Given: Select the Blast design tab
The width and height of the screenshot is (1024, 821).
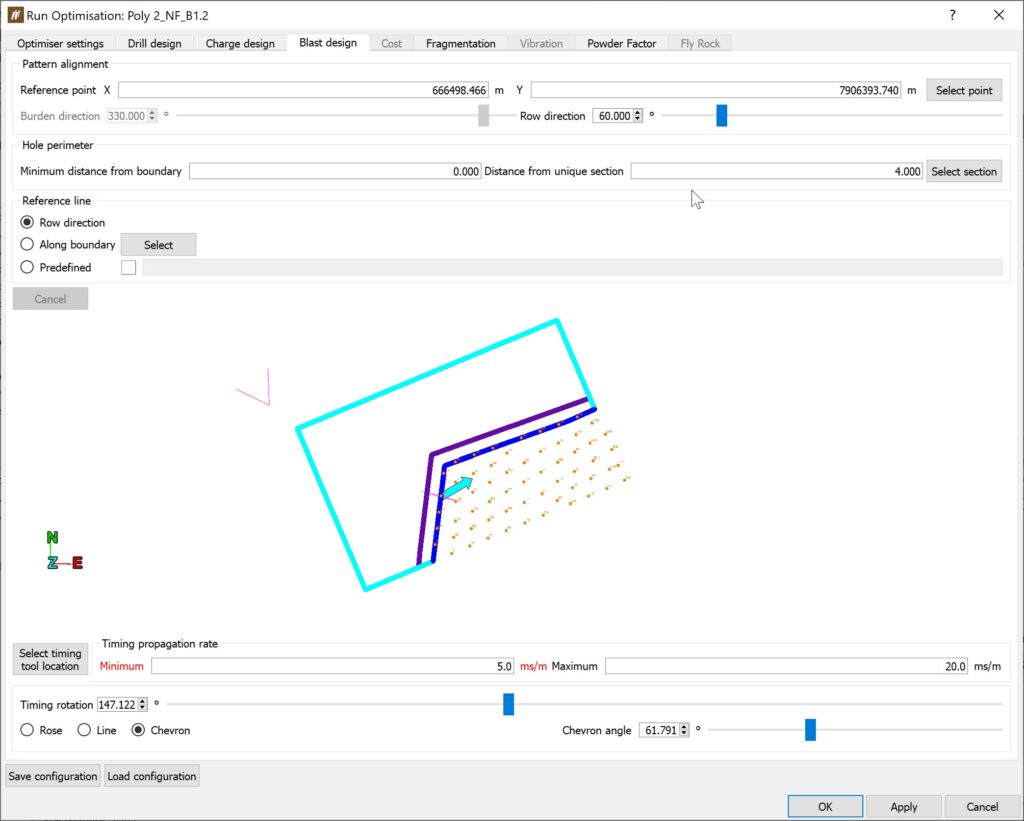Looking at the screenshot, I should [328, 42].
